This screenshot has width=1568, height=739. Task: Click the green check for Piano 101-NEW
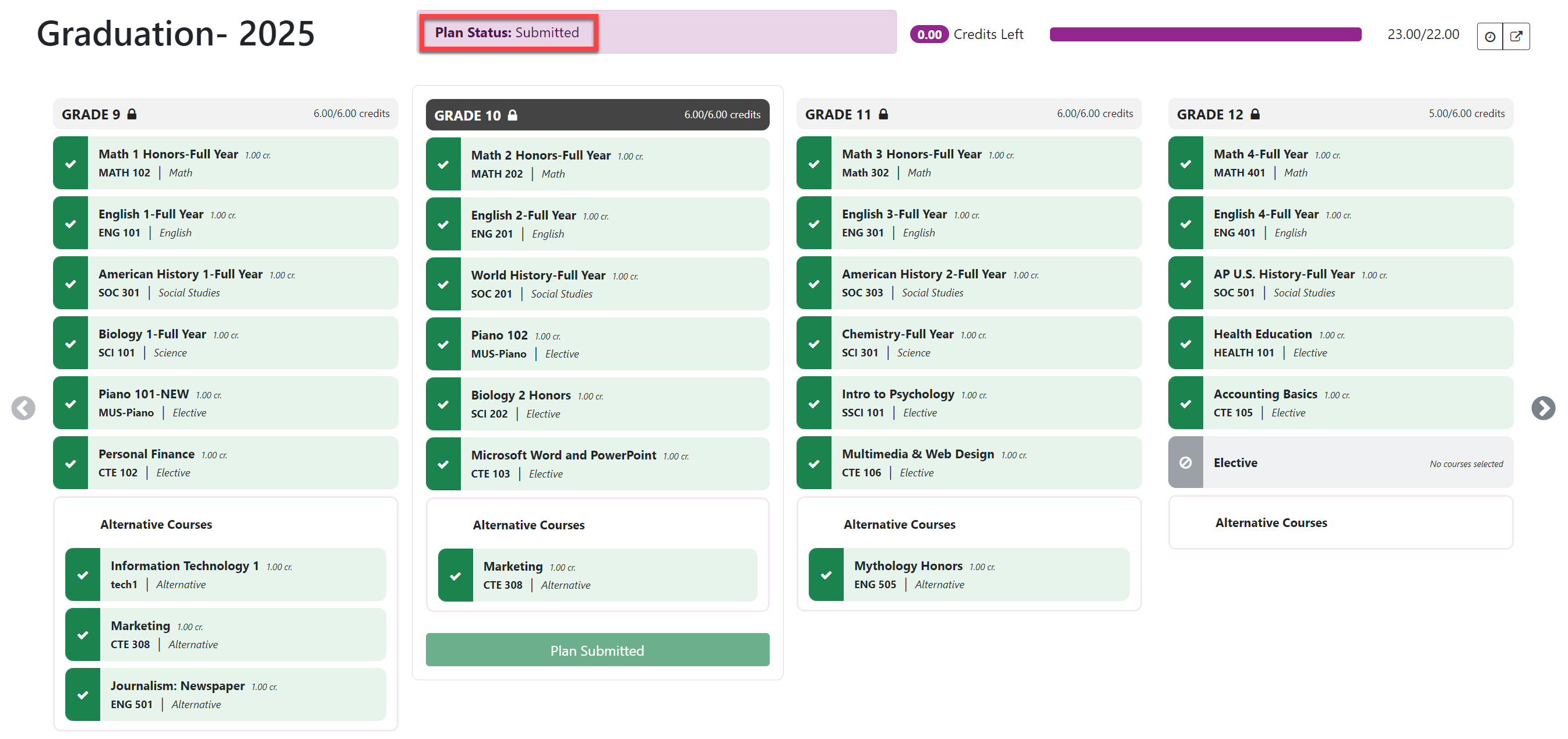coord(71,403)
